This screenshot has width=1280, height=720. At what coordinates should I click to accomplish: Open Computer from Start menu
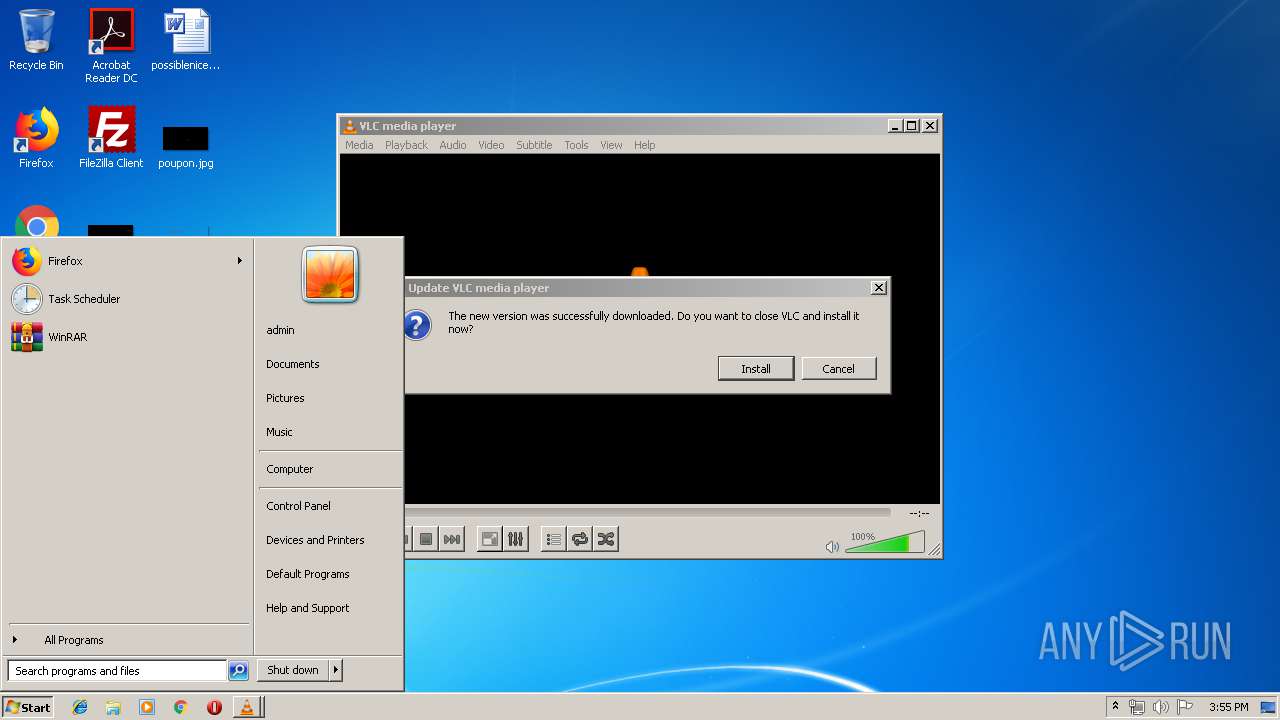330,469
